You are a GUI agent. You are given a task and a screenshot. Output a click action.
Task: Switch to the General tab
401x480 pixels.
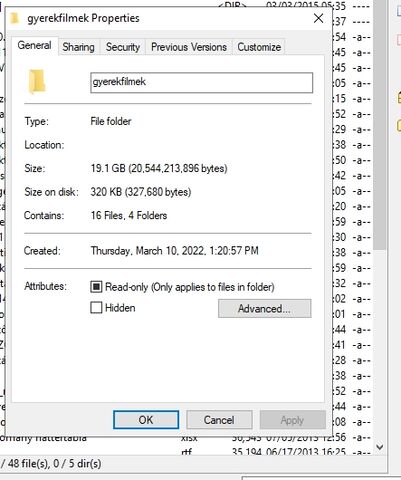34,45
